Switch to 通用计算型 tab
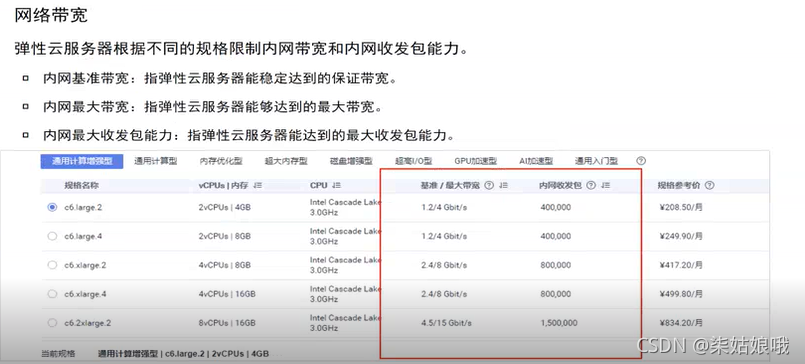Image resolution: width=805 pixels, height=364 pixels. (x=156, y=161)
